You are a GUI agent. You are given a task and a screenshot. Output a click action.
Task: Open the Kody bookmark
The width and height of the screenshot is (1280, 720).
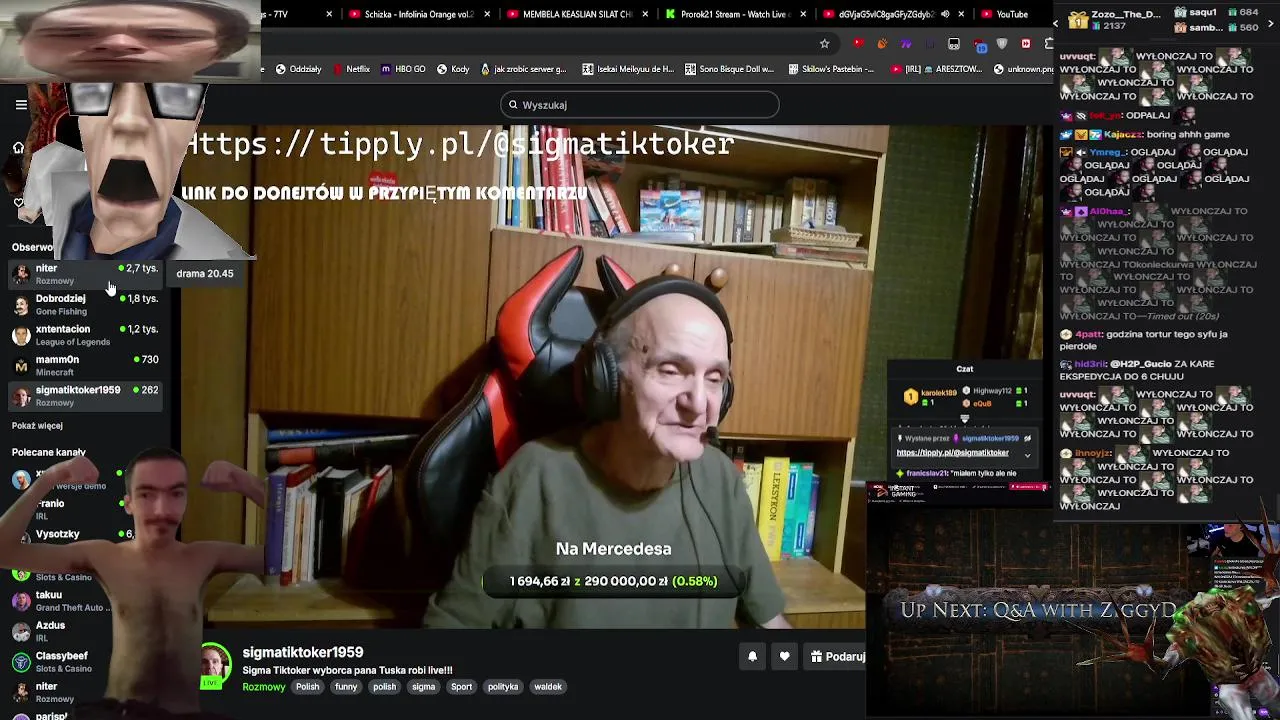(x=453, y=69)
